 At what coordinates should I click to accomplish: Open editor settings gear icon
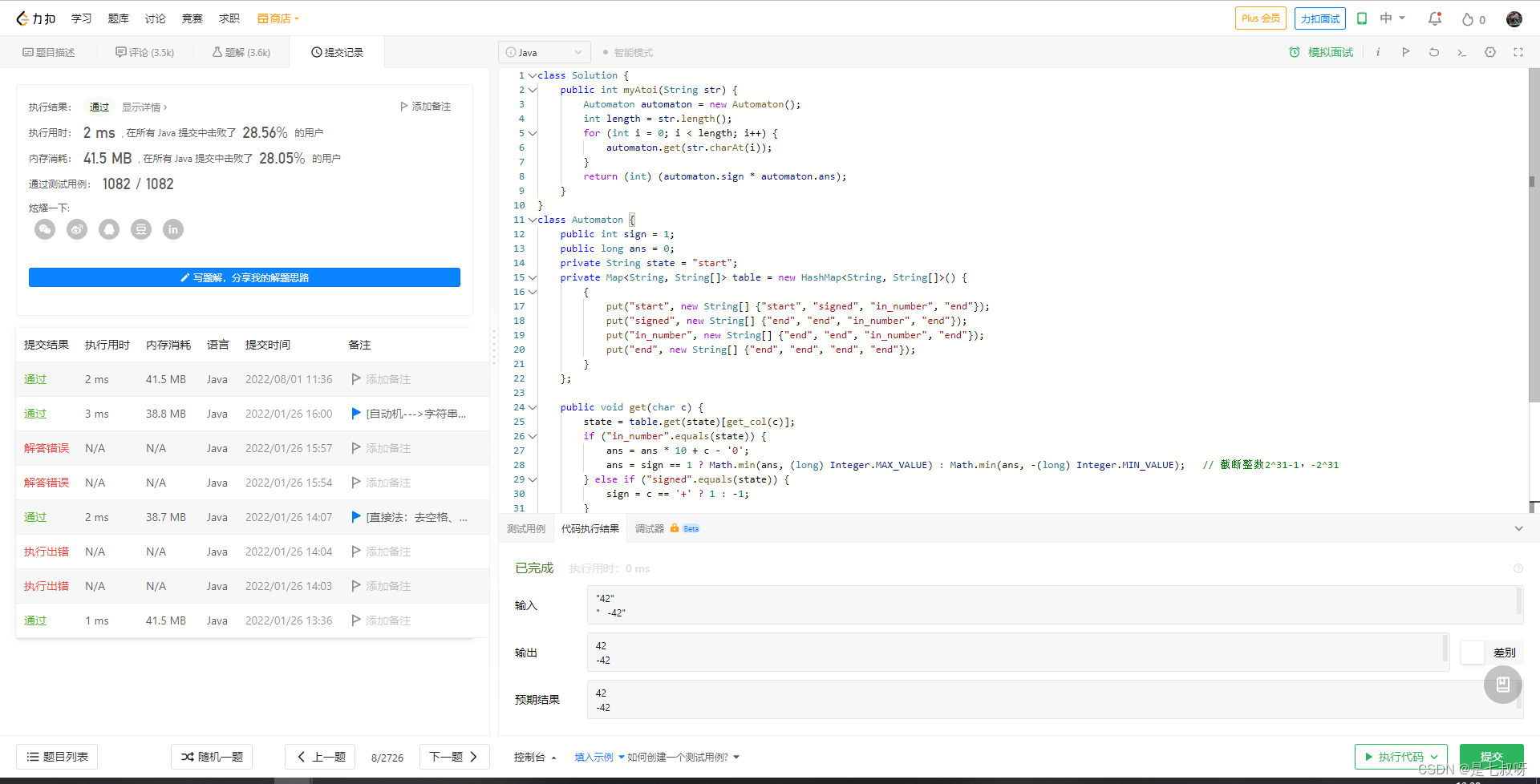1490,52
